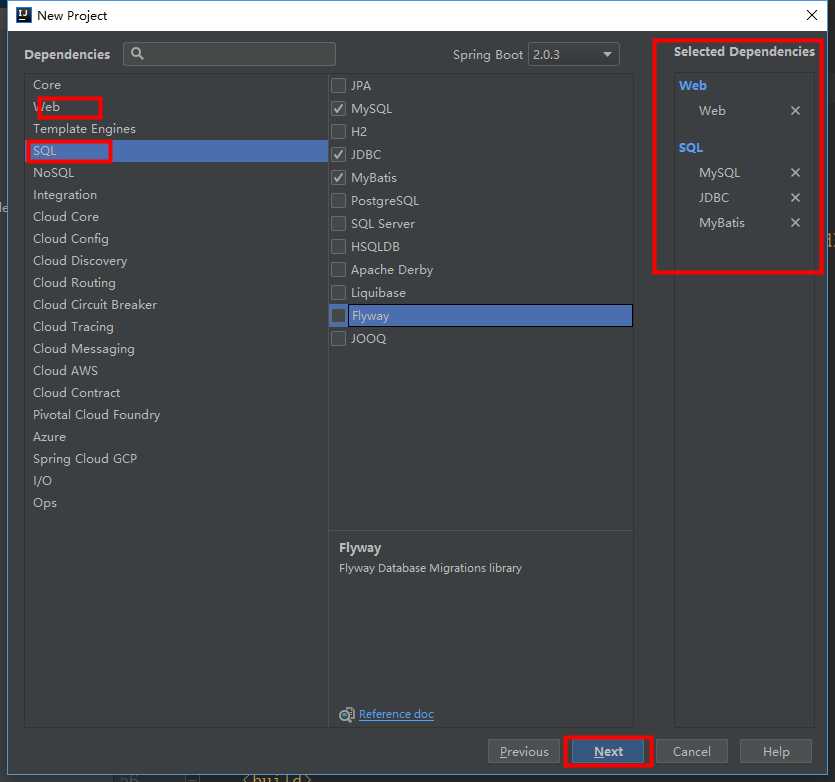This screenshot has width=835, height=782.
Task: Choose the Ops category
Action: [177, 503]
